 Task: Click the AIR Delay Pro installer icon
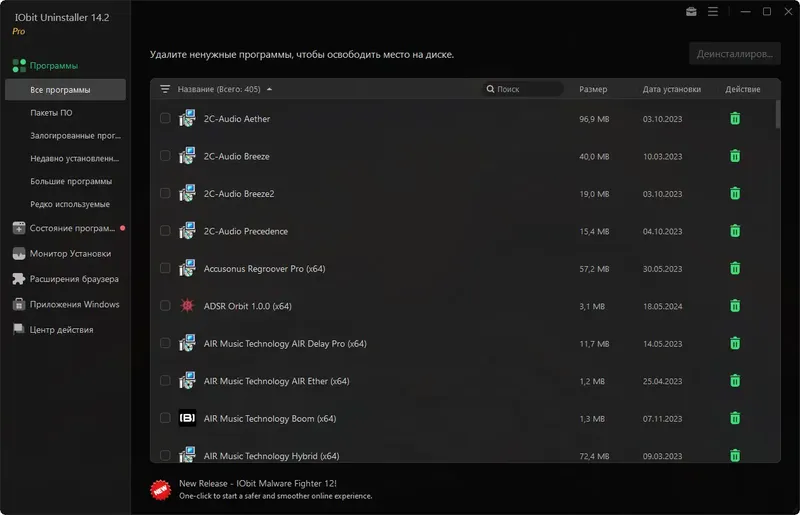pyautogui.click(x=187, y=344)
